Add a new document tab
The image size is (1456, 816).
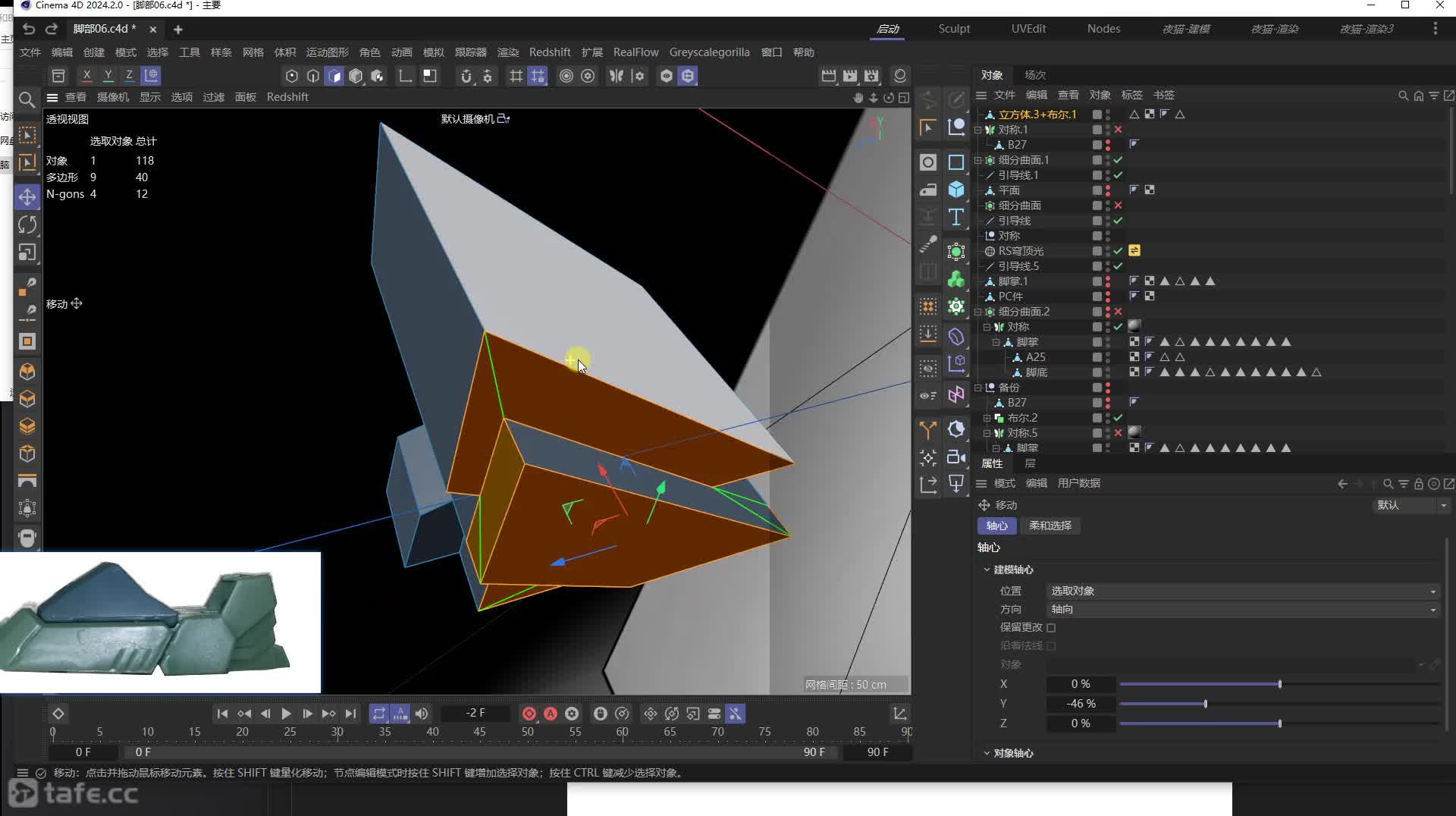(178, 30)
